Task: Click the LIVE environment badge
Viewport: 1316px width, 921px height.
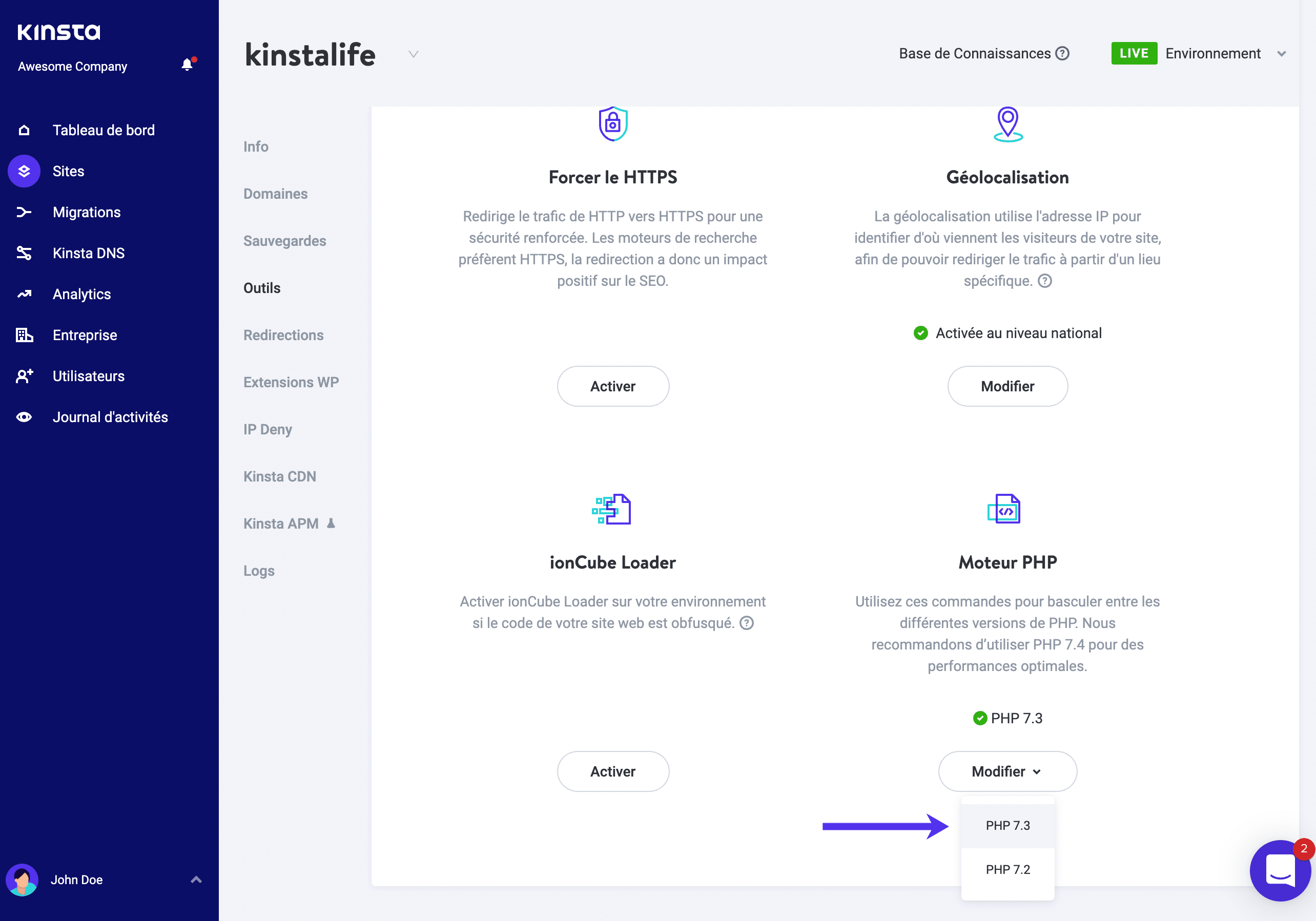Action: pyautogui.click(x=1134, y=53)
